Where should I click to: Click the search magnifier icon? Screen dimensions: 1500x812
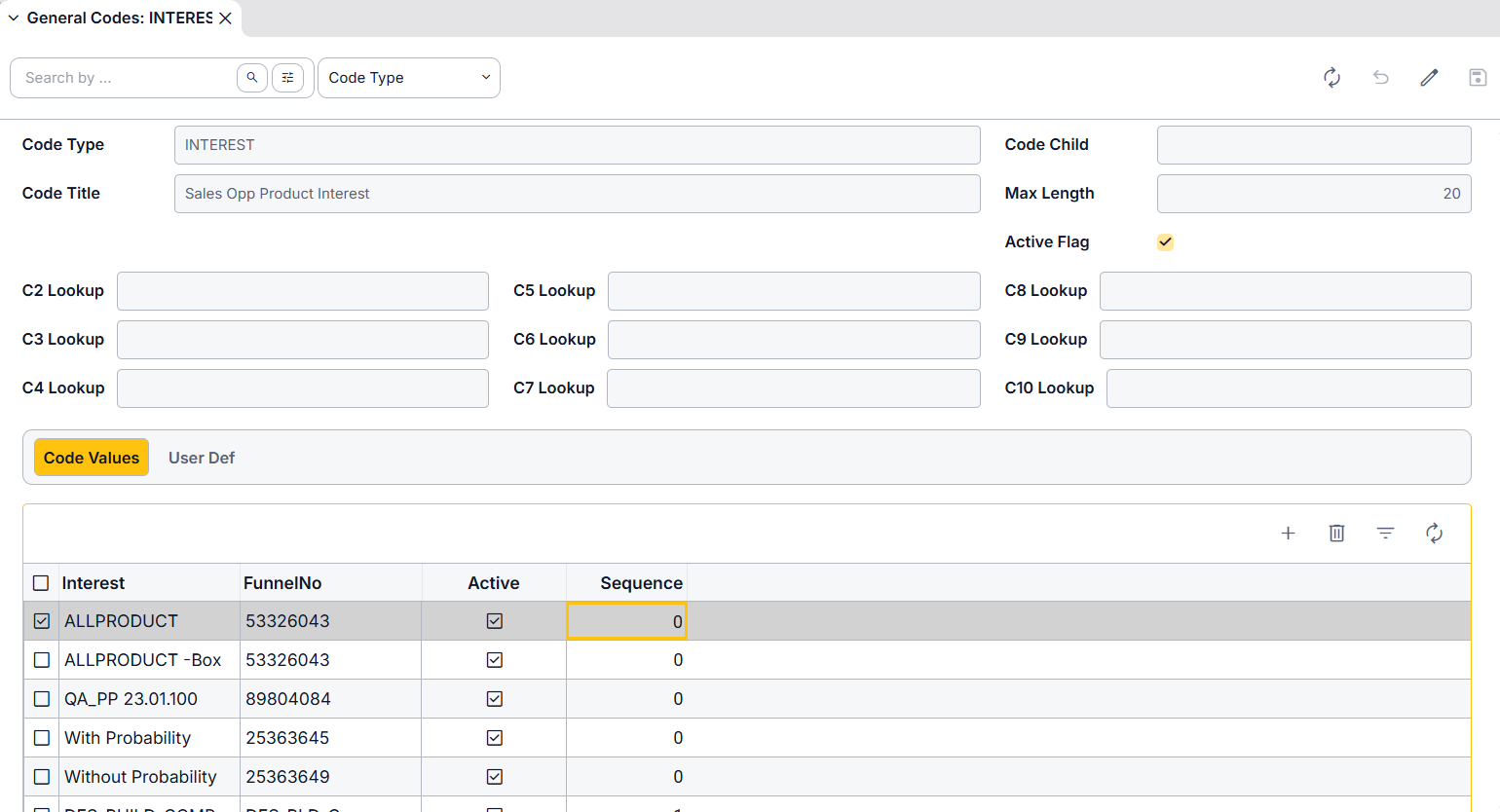pyautogui.click(x=251, y=78)
